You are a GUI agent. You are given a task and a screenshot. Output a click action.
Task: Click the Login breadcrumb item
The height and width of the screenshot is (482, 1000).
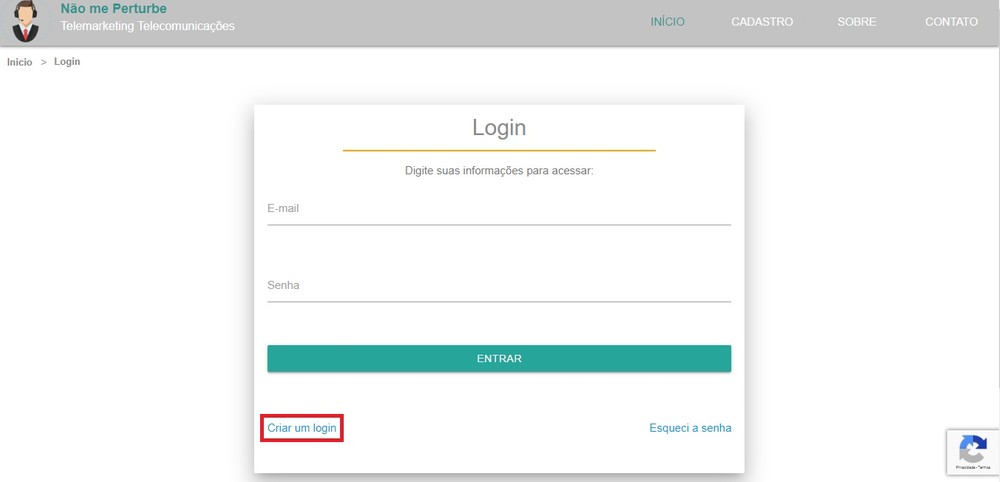[x=67, y=62]
